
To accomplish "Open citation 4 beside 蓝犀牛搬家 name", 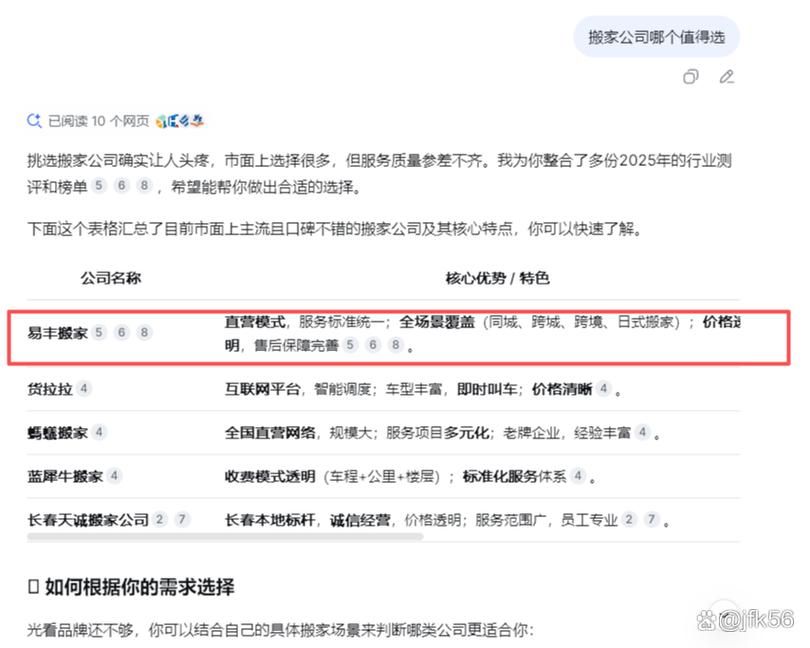I will pos(114,475).
